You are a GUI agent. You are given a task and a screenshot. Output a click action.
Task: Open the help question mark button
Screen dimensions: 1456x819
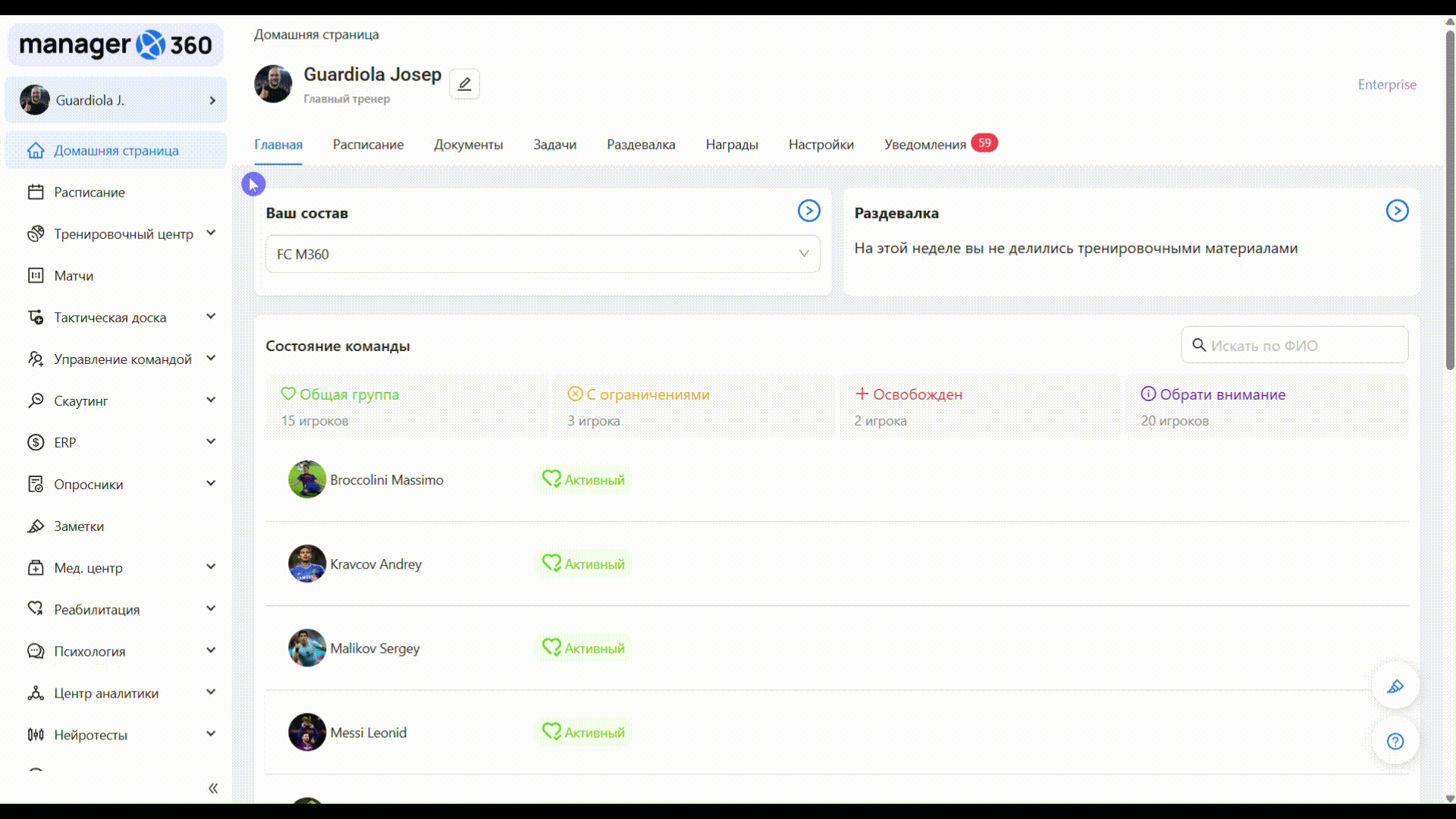[1395, 741]
